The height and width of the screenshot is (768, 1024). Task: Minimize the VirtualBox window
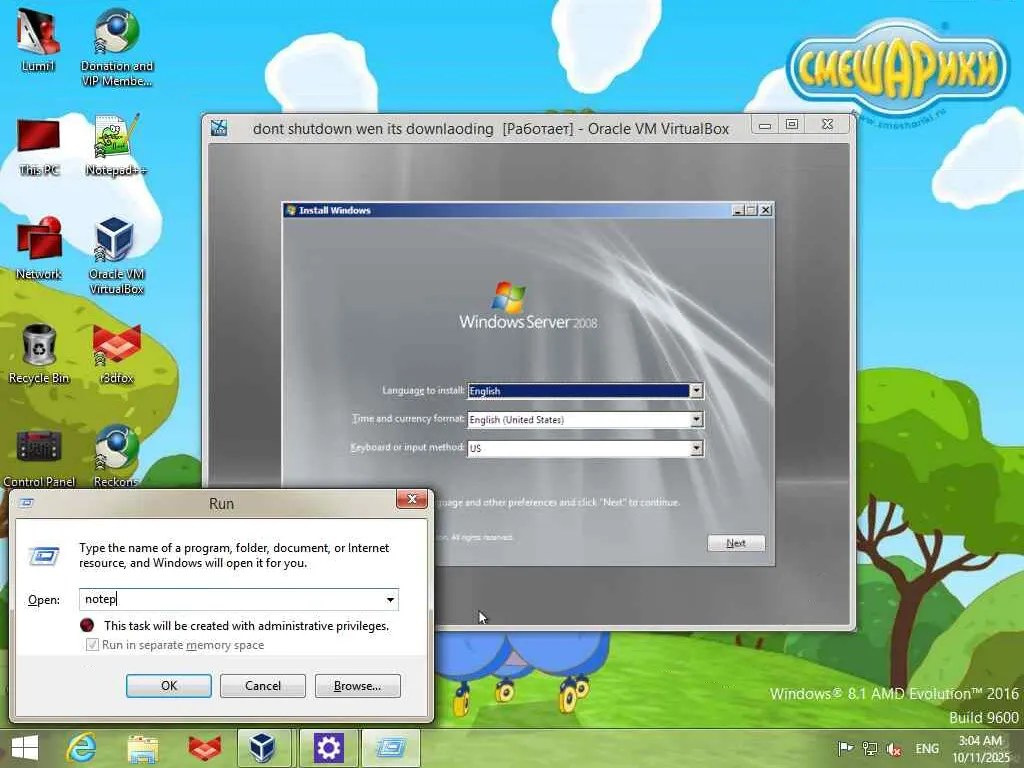click(765, 125)
